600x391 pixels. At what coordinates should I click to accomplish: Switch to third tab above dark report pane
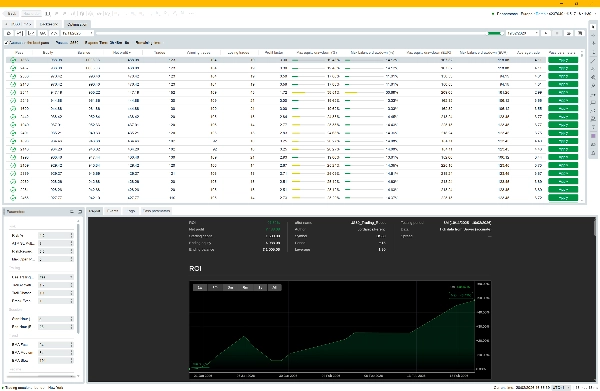(132, 211)
